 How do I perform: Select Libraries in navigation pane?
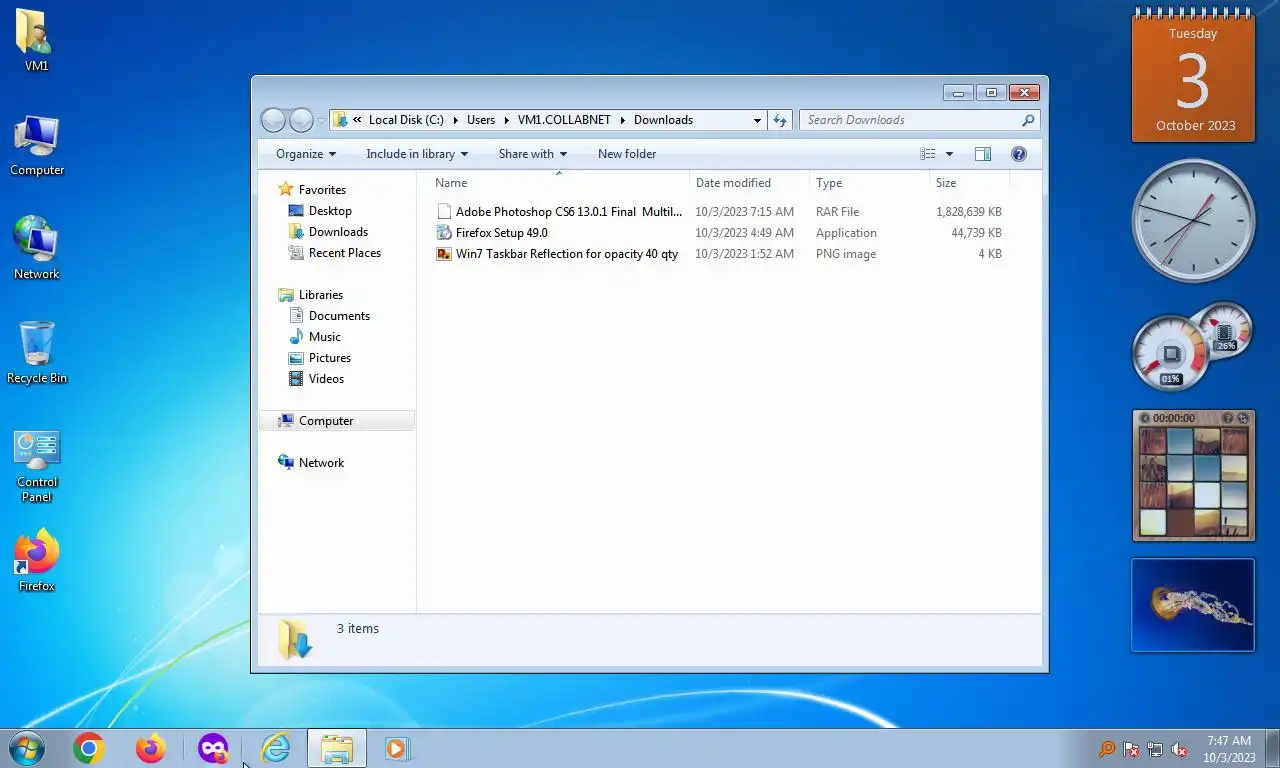(320, 295)
